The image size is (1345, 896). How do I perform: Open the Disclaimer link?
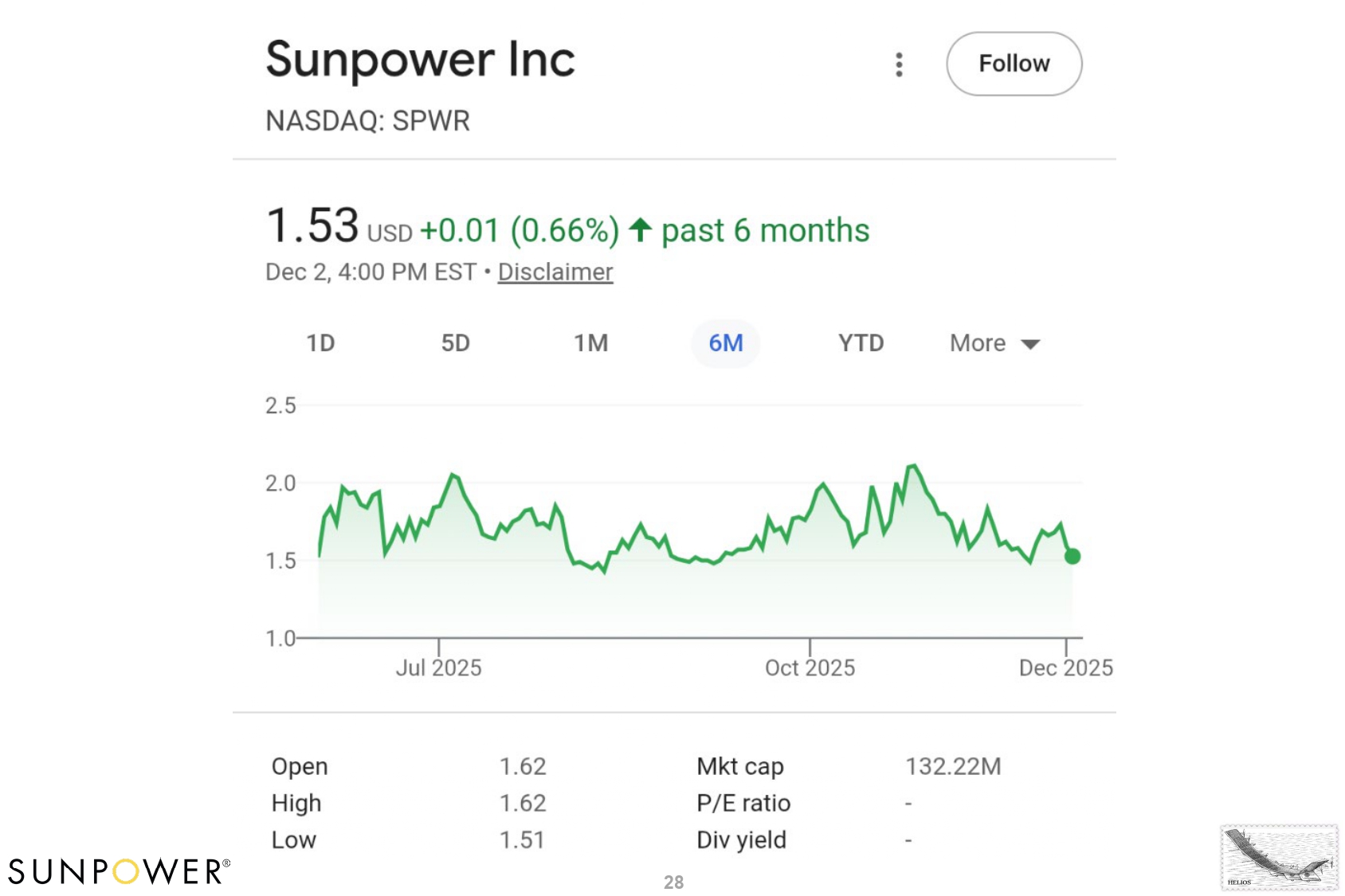tap(555, 272)
